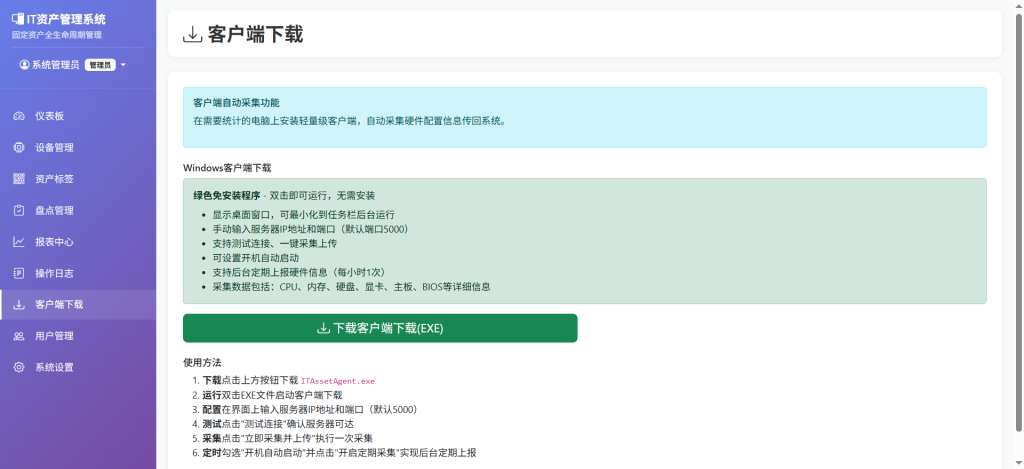
Task: Click the ITAssetAgent.exe filename text
Action: click(338, 380)
